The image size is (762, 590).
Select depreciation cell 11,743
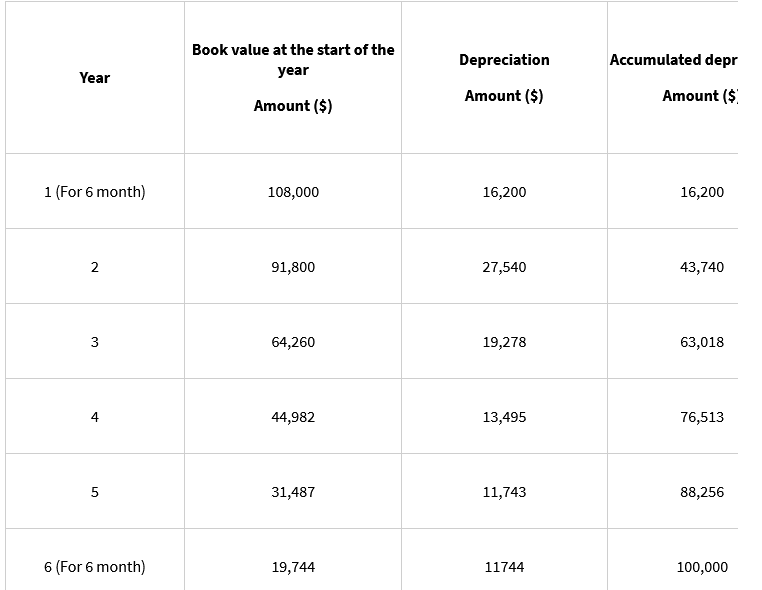(x=504, y=492)
